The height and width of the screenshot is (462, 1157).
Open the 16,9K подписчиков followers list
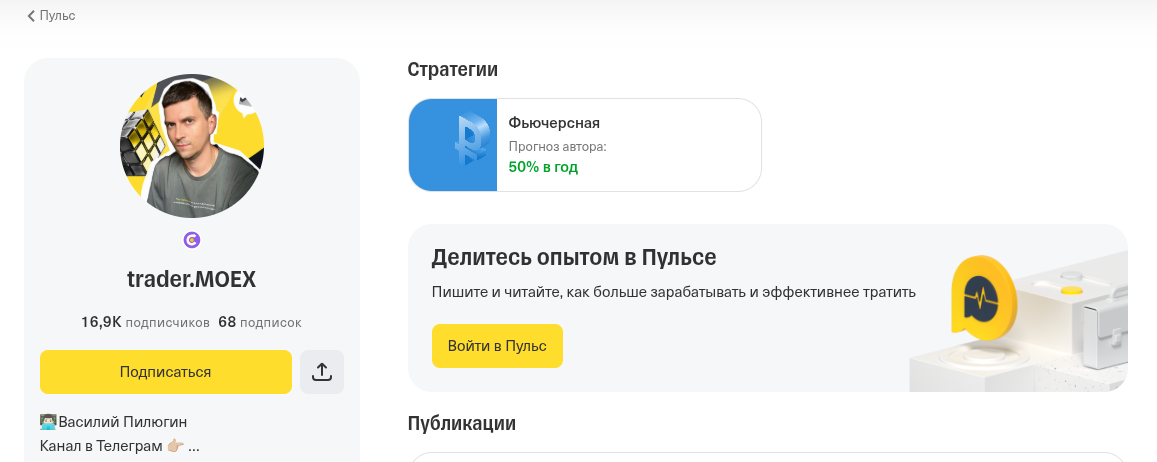pyautogui.click(x=145, y=323)
